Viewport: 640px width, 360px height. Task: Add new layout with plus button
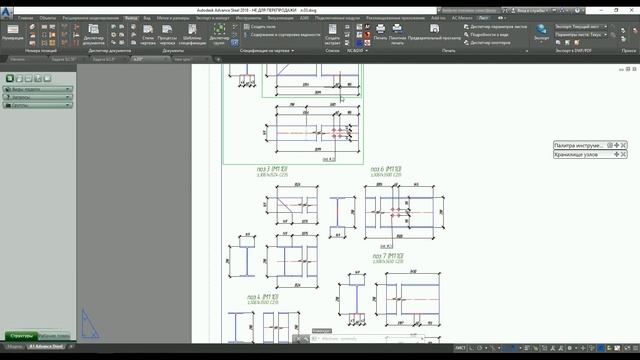coord(71,347)
